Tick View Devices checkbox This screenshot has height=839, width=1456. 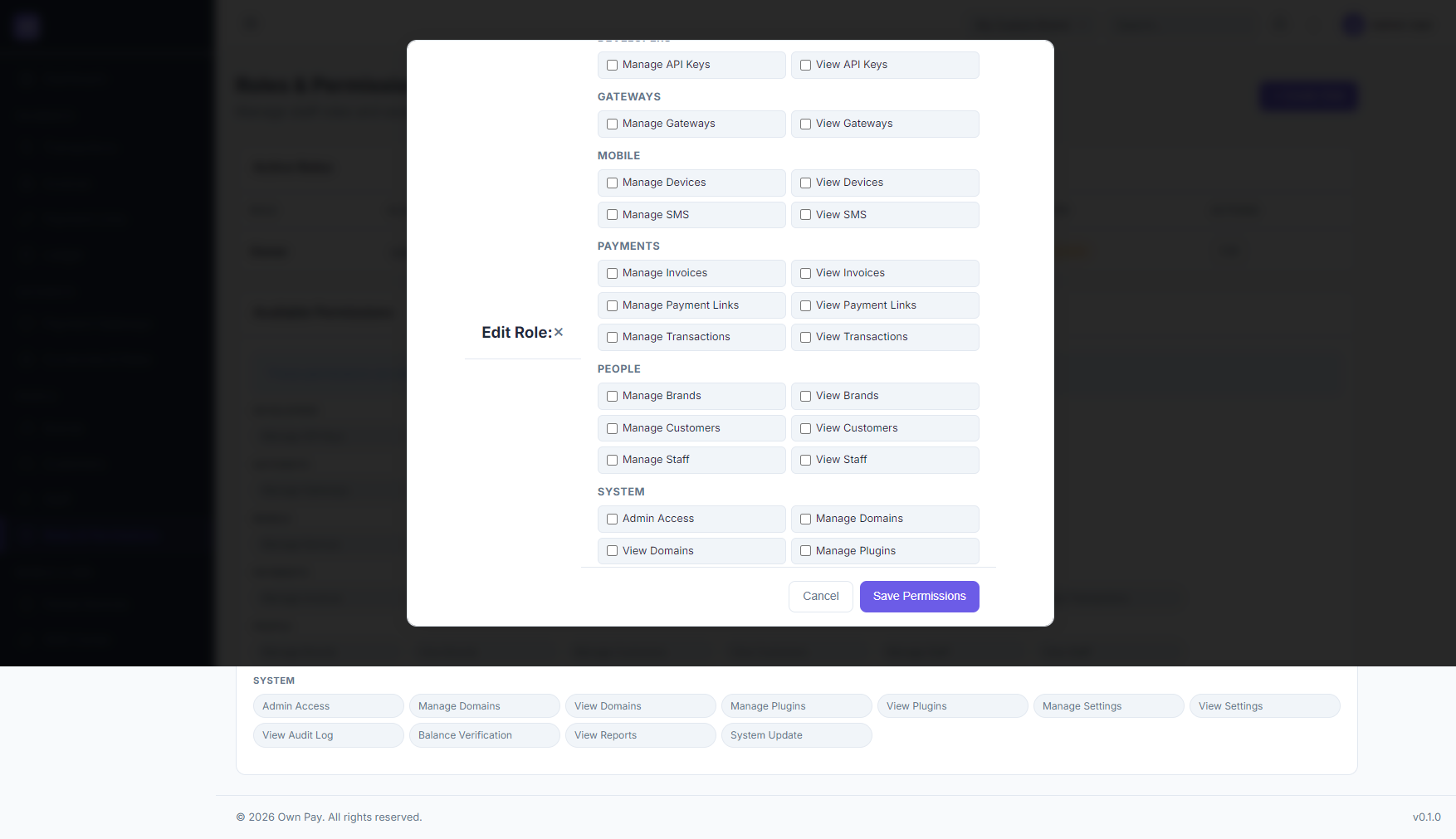(x=805, y=183)
